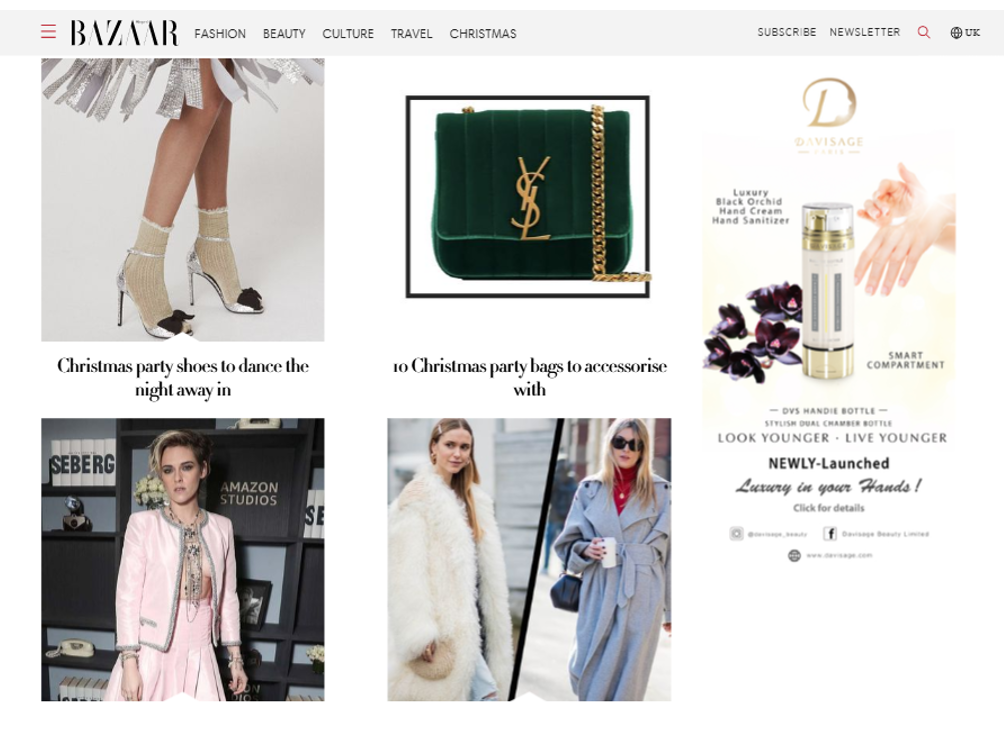
Task: Open the Fashion menu
Action: [220, 33]
